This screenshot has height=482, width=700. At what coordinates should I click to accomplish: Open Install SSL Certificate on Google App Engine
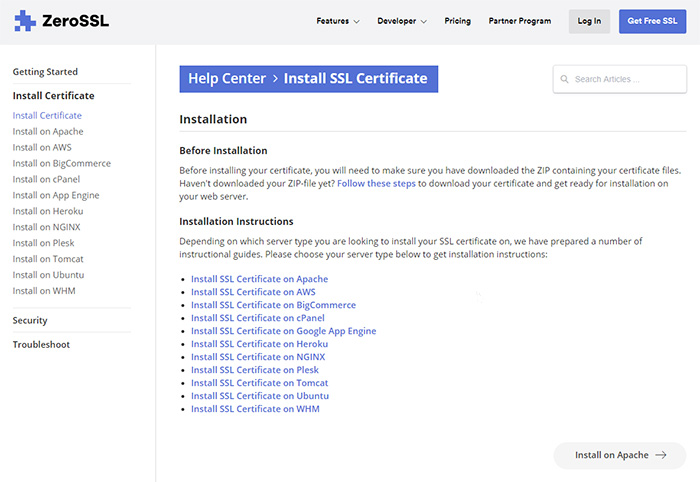pyautogui.click(x=283, y=331)
